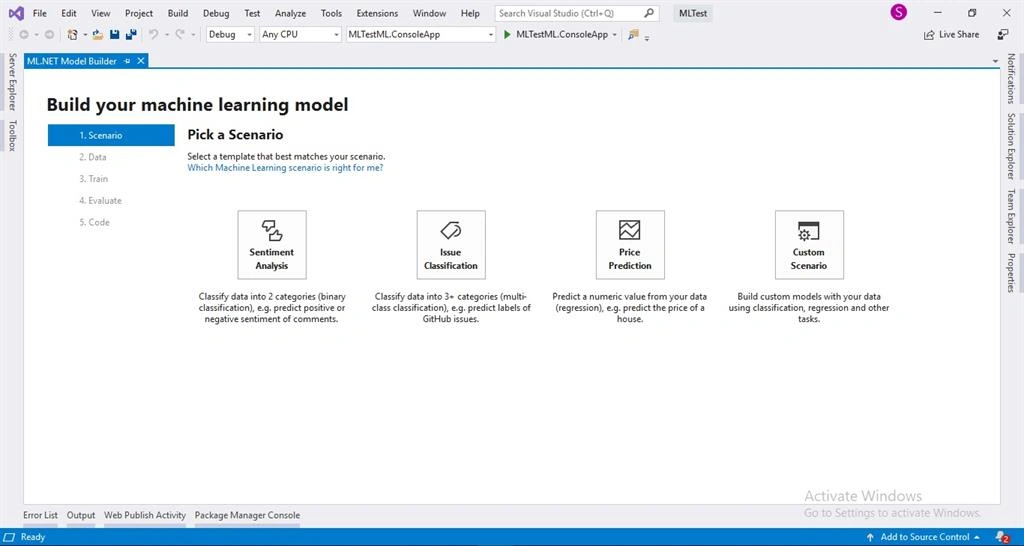Screen dimensions: 1024x546
Task: Close the ML.NET Model Builder tab
Action: pyautogui.click(x=140, y=61)
